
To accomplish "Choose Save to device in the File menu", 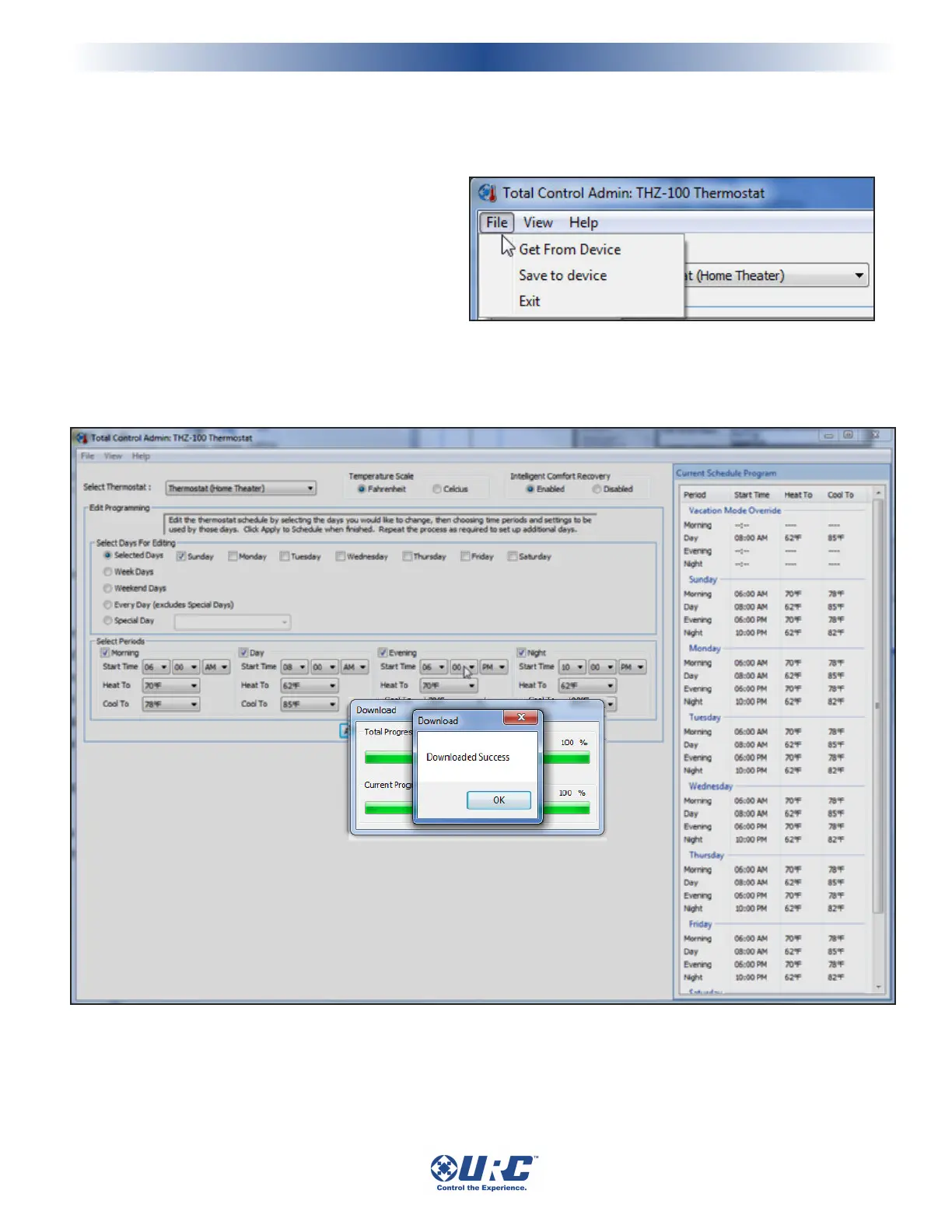I will point(562,275).
